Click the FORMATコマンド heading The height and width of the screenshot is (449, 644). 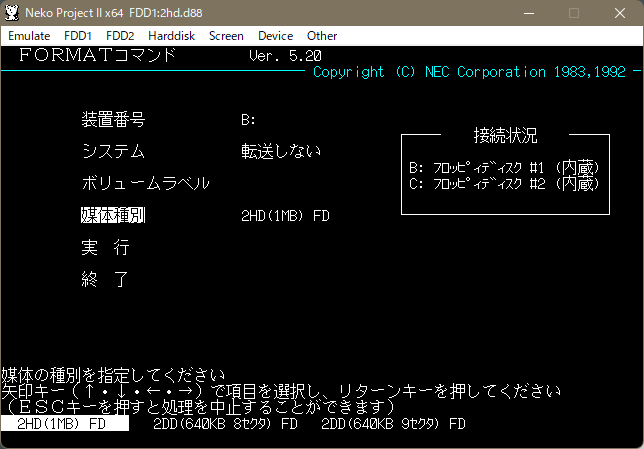tap(98, 55)
